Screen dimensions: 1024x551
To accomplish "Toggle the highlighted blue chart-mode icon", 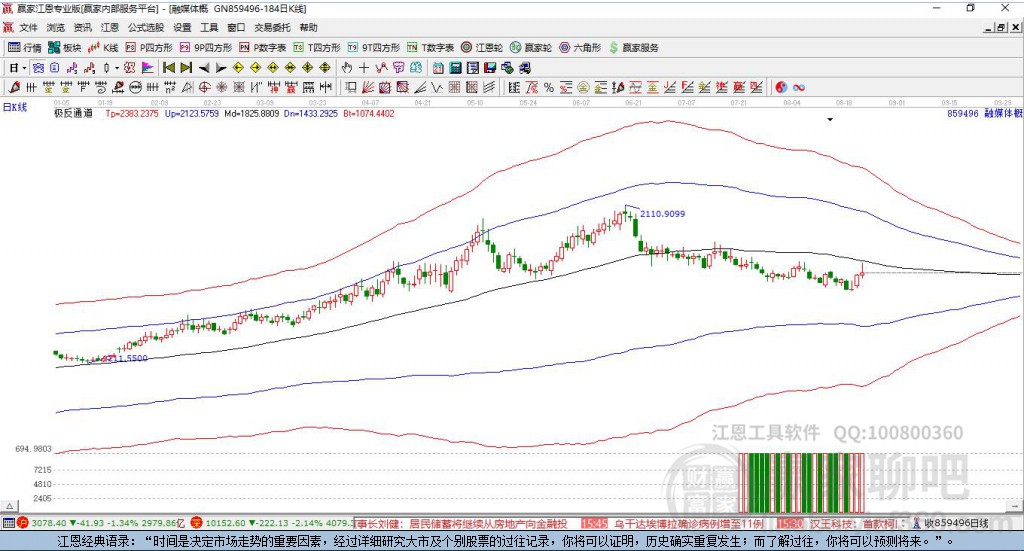I will tap(39, 67).
